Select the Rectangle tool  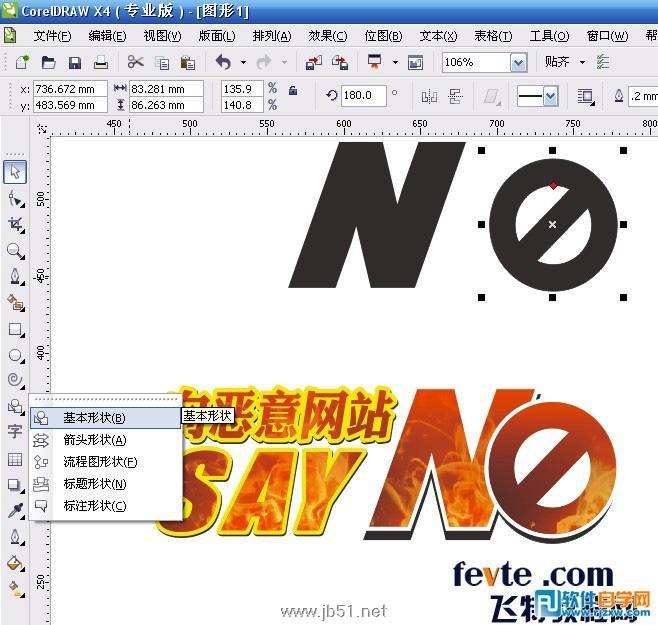coord(15,329)
